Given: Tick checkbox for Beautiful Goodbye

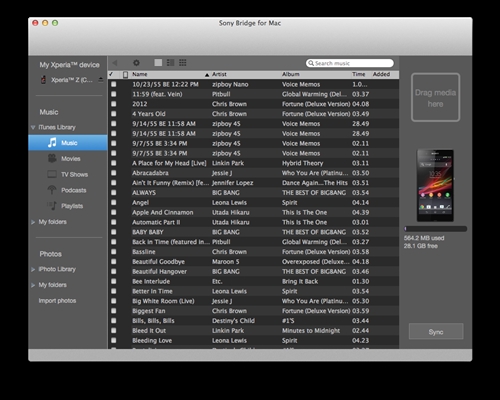Looking at the screenshot, I should point(114,262).
